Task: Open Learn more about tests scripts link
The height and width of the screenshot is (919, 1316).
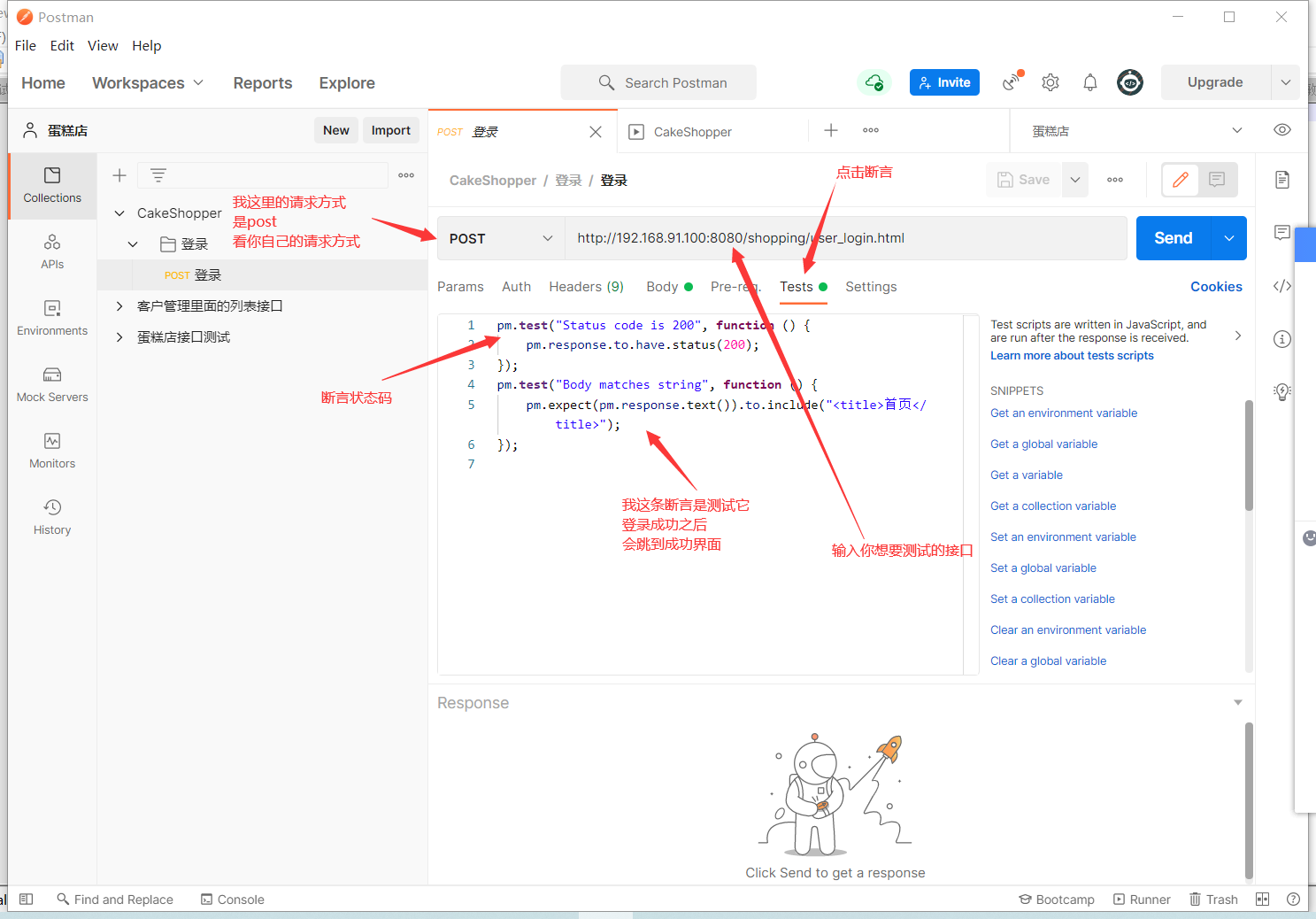Action: click(x=1072, y=356)
